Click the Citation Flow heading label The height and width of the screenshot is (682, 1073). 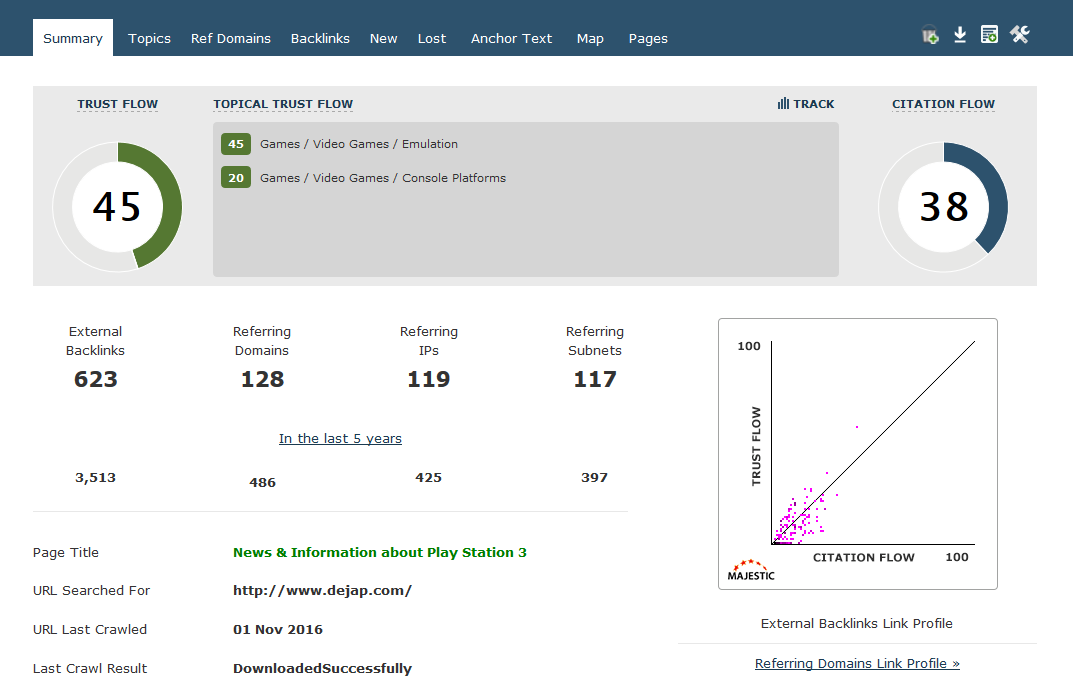943,104
